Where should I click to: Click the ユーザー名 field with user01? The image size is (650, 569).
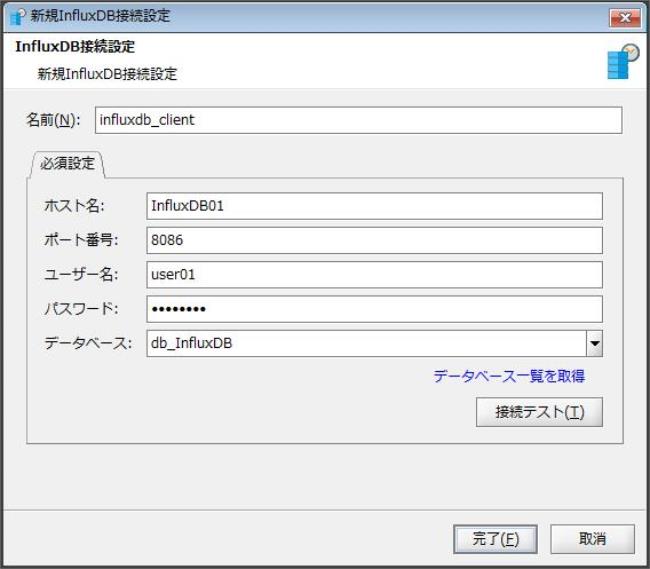[x=374, y=275]
